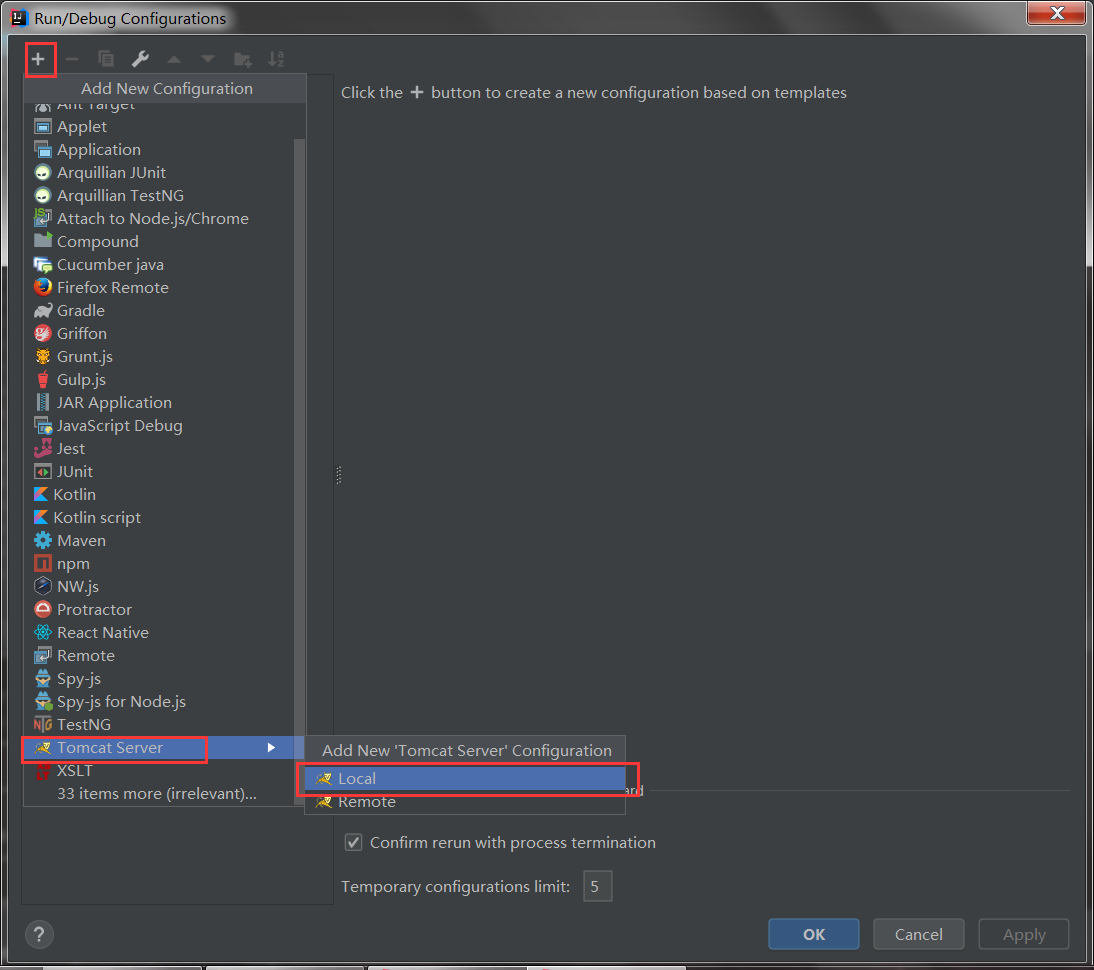This screenshot has width=1094, height=970.
Task: Open the wrench Edit Templates icon
Action: point(140,59)
